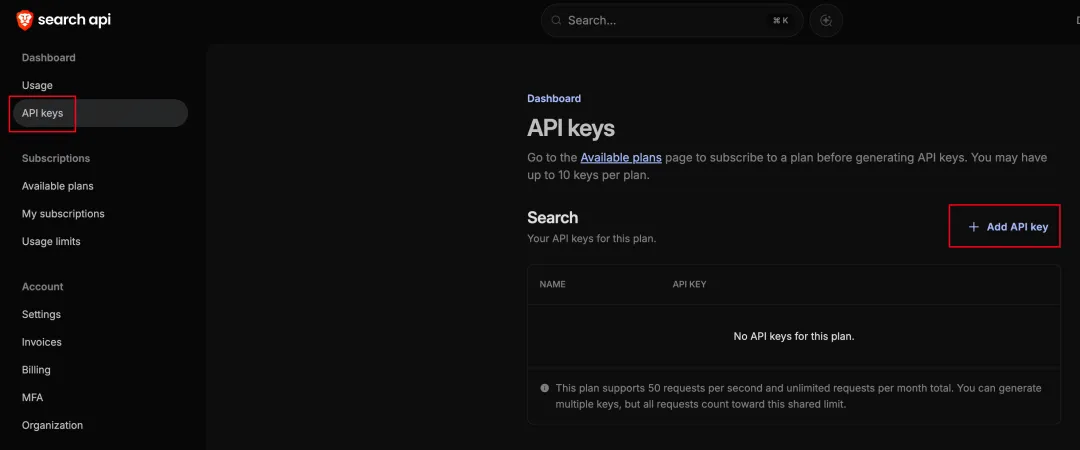This screenshot has height=450, width=1080.
Task: View Invoices from the sidebar
Action: coord(42,342)
